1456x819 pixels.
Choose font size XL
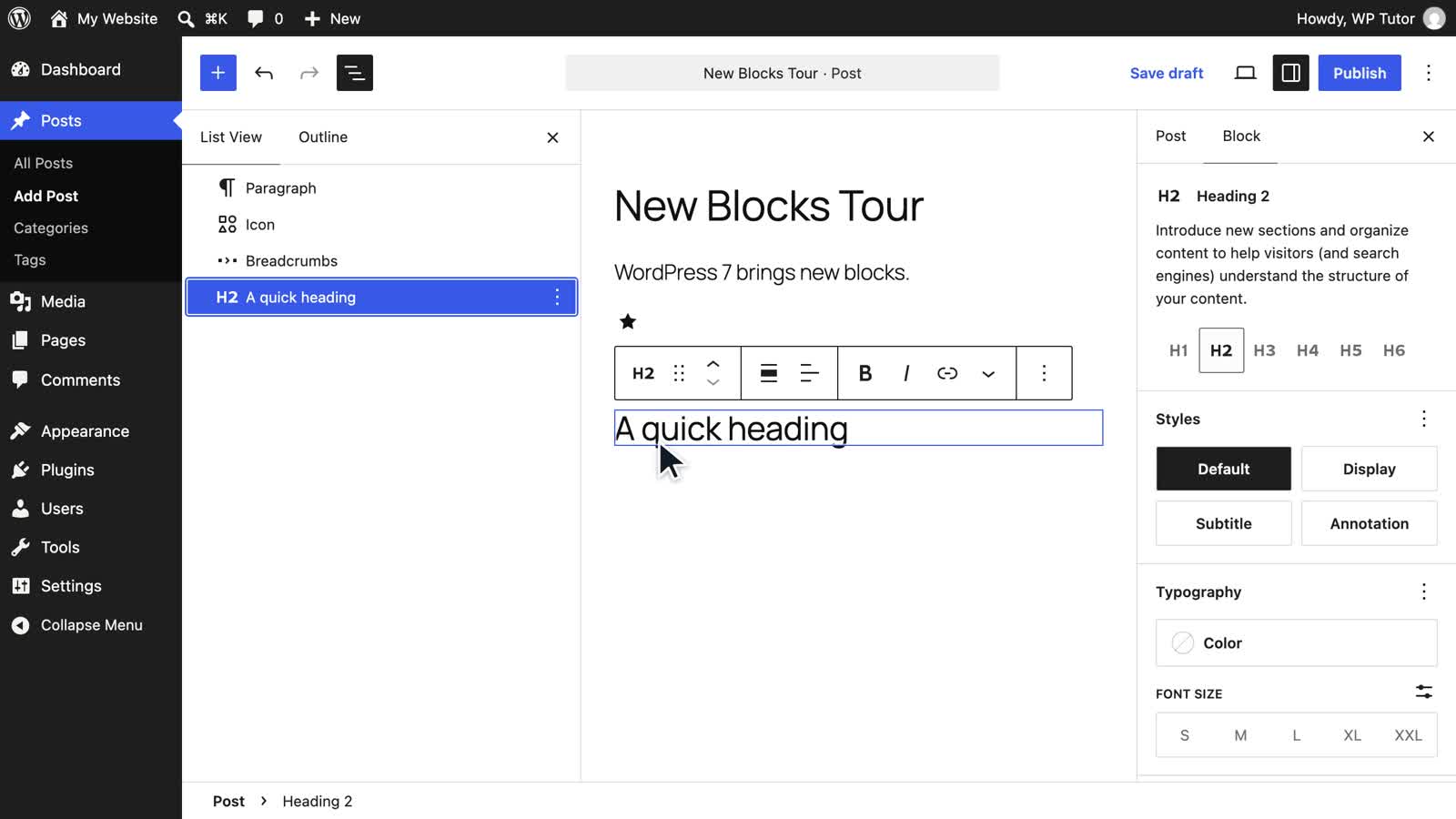pos(1352,735)
